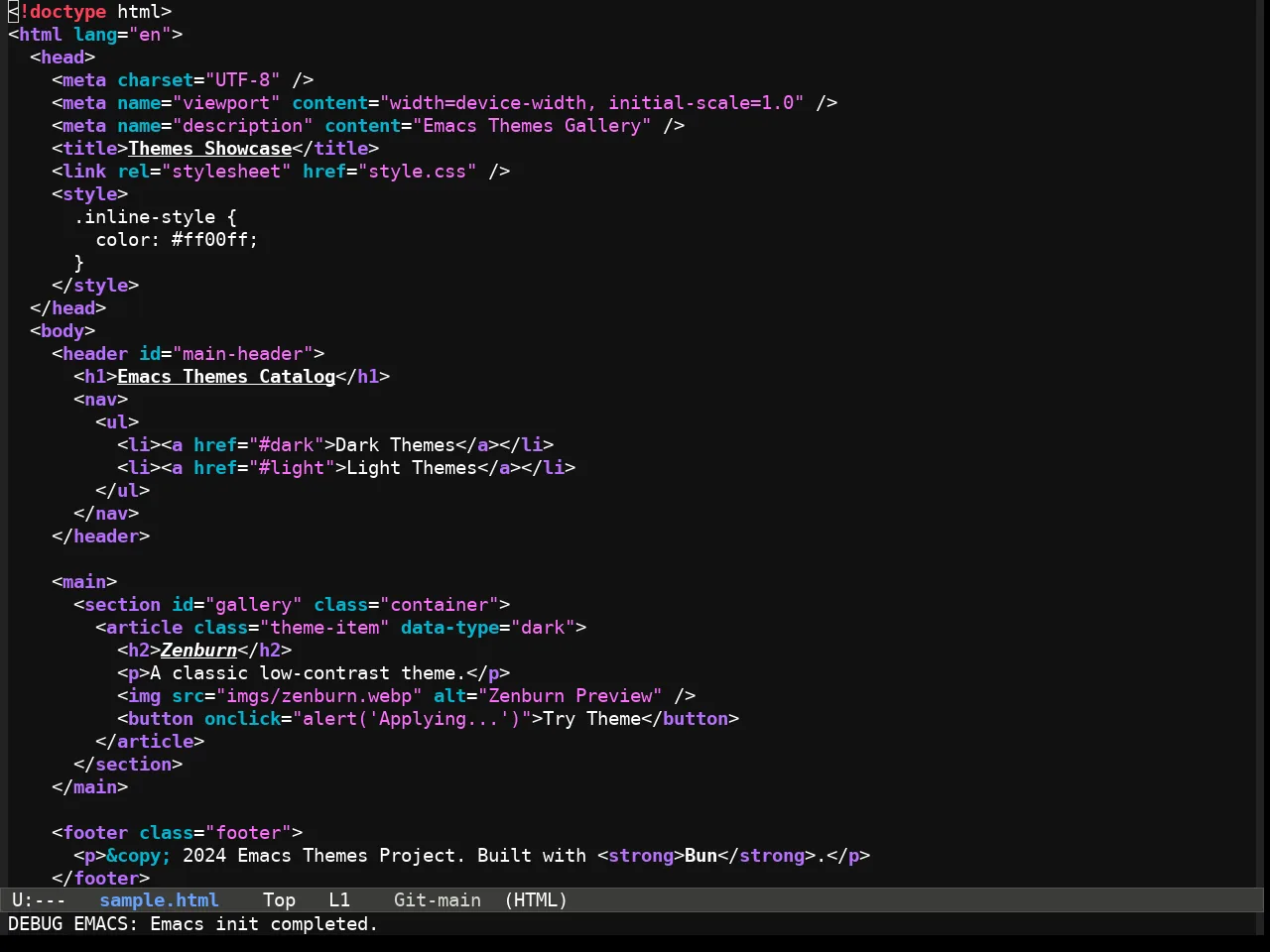Click the opening <body> tag
Screen dimensions: 1270x952
(63, 331)
